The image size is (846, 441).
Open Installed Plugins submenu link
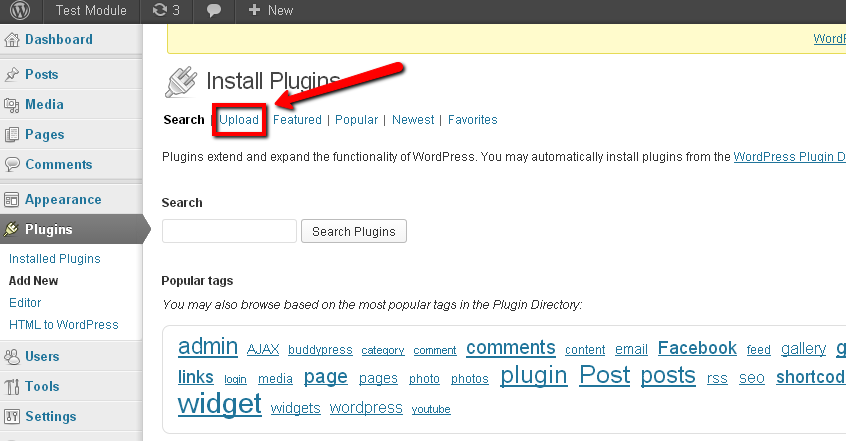coord(54,259)
